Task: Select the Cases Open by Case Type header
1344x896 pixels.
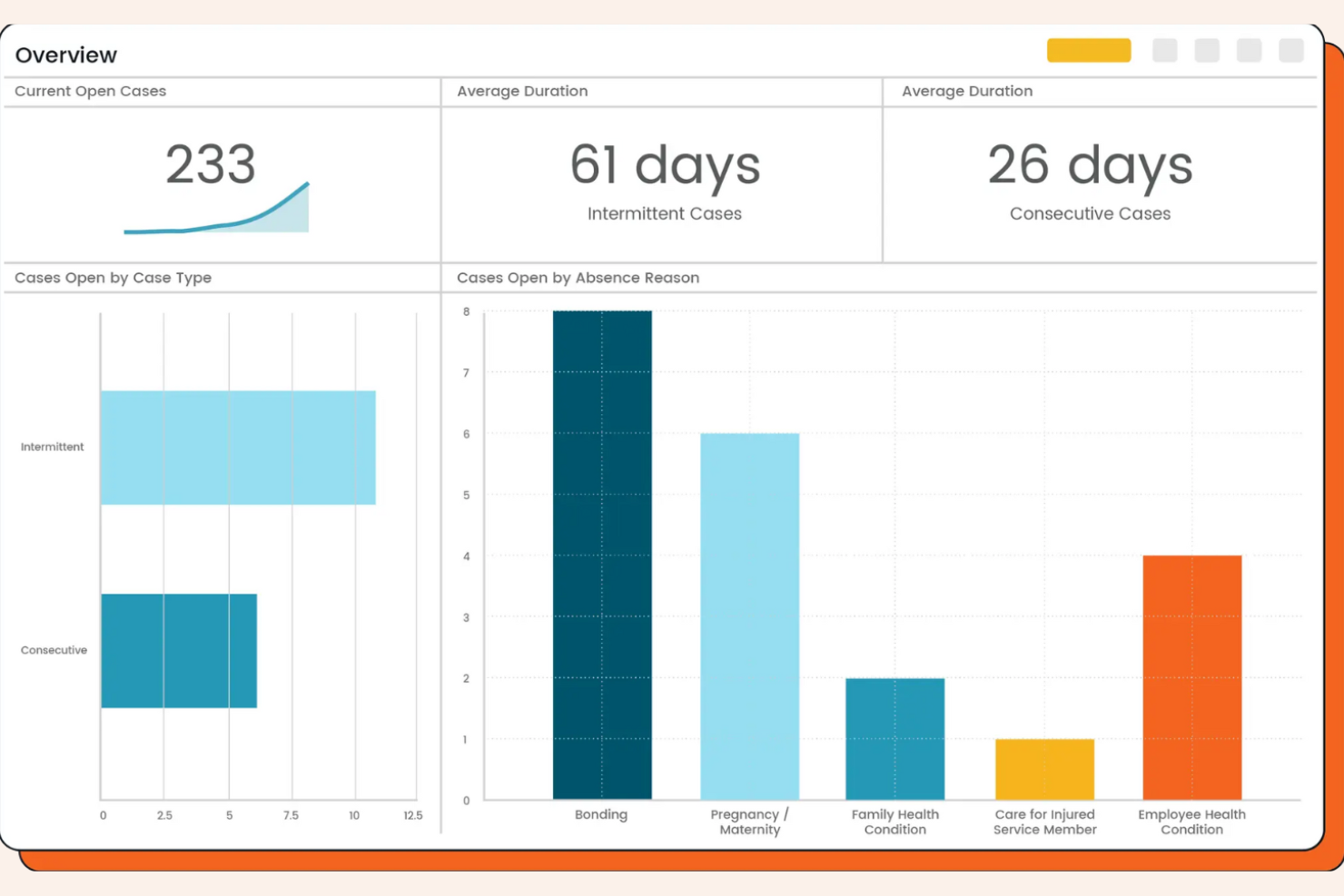Action: [x=113, y=278]
